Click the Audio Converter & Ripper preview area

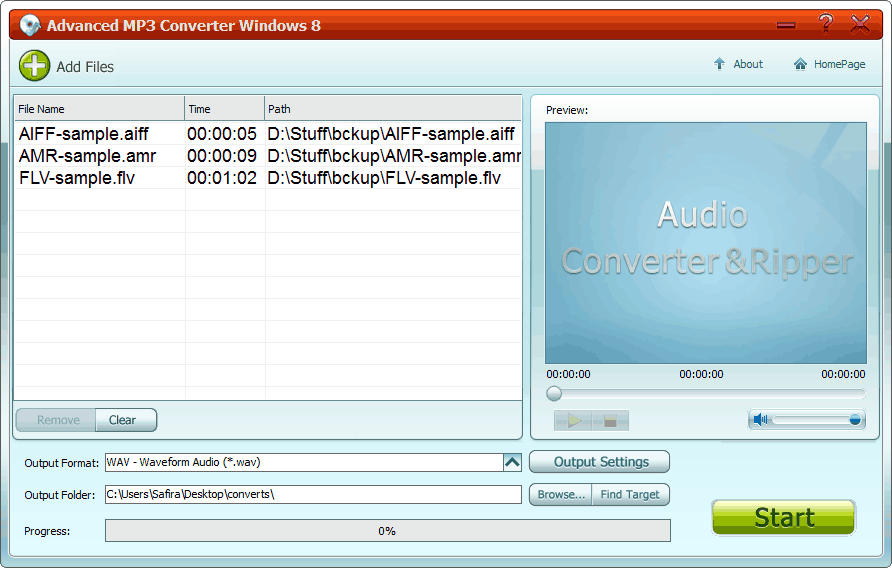705,243
